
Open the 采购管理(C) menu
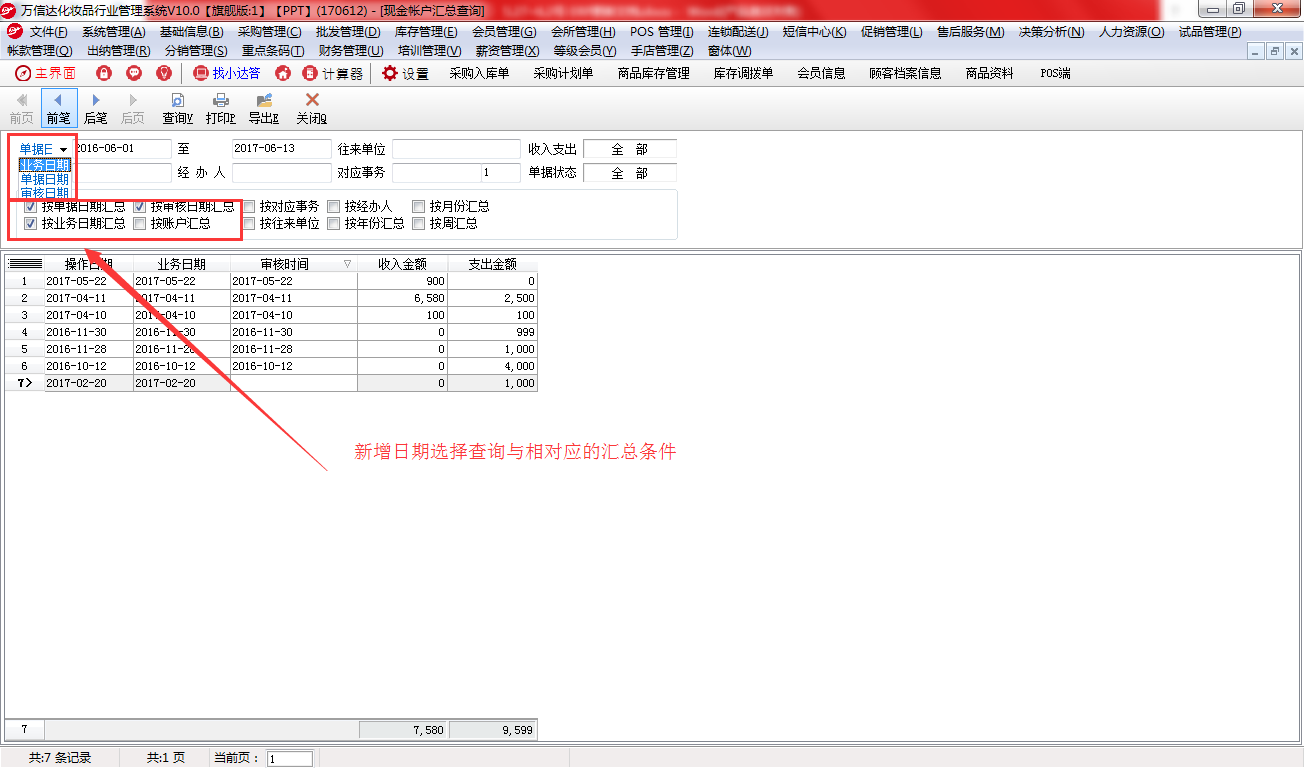point(269,32)
